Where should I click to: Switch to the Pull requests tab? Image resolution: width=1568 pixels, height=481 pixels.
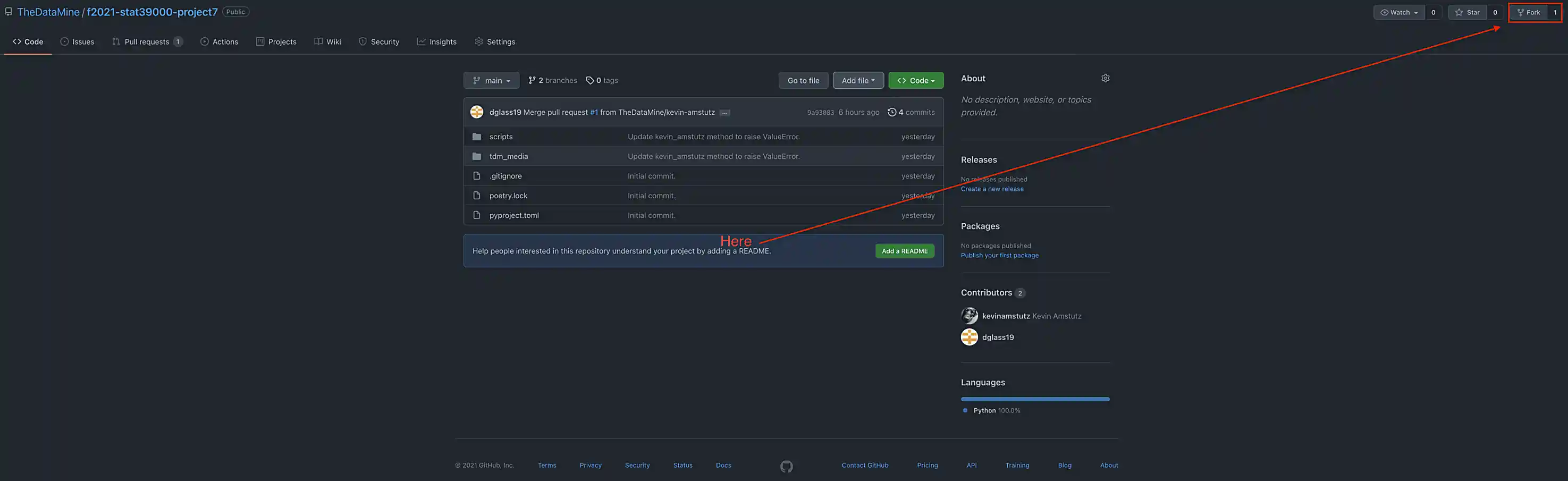(147, 41)
